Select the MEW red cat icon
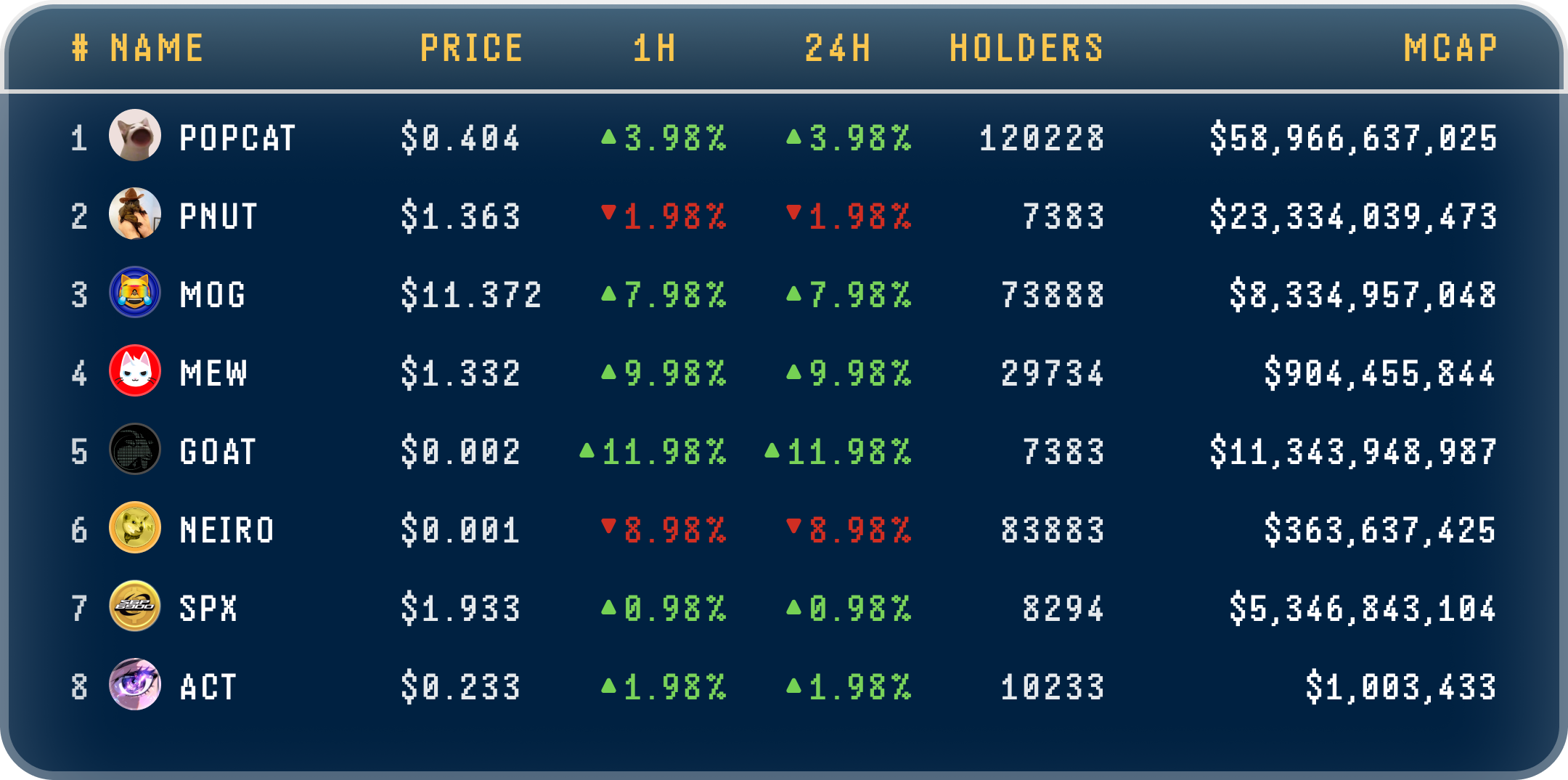The width and height of the screenshot is (1568, 780). (x=135, y=370)
